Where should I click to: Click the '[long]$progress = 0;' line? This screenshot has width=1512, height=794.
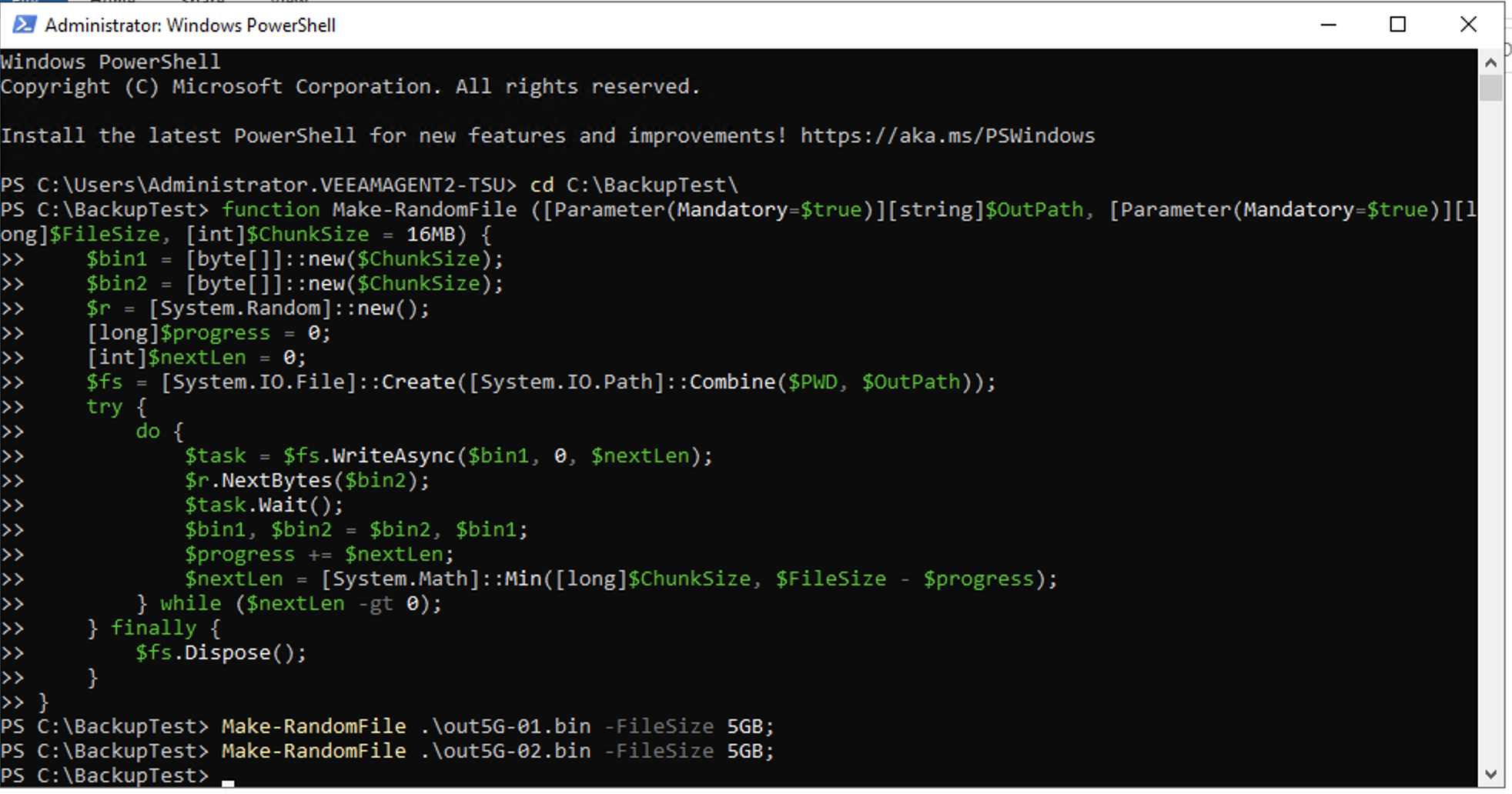[209, 332]
